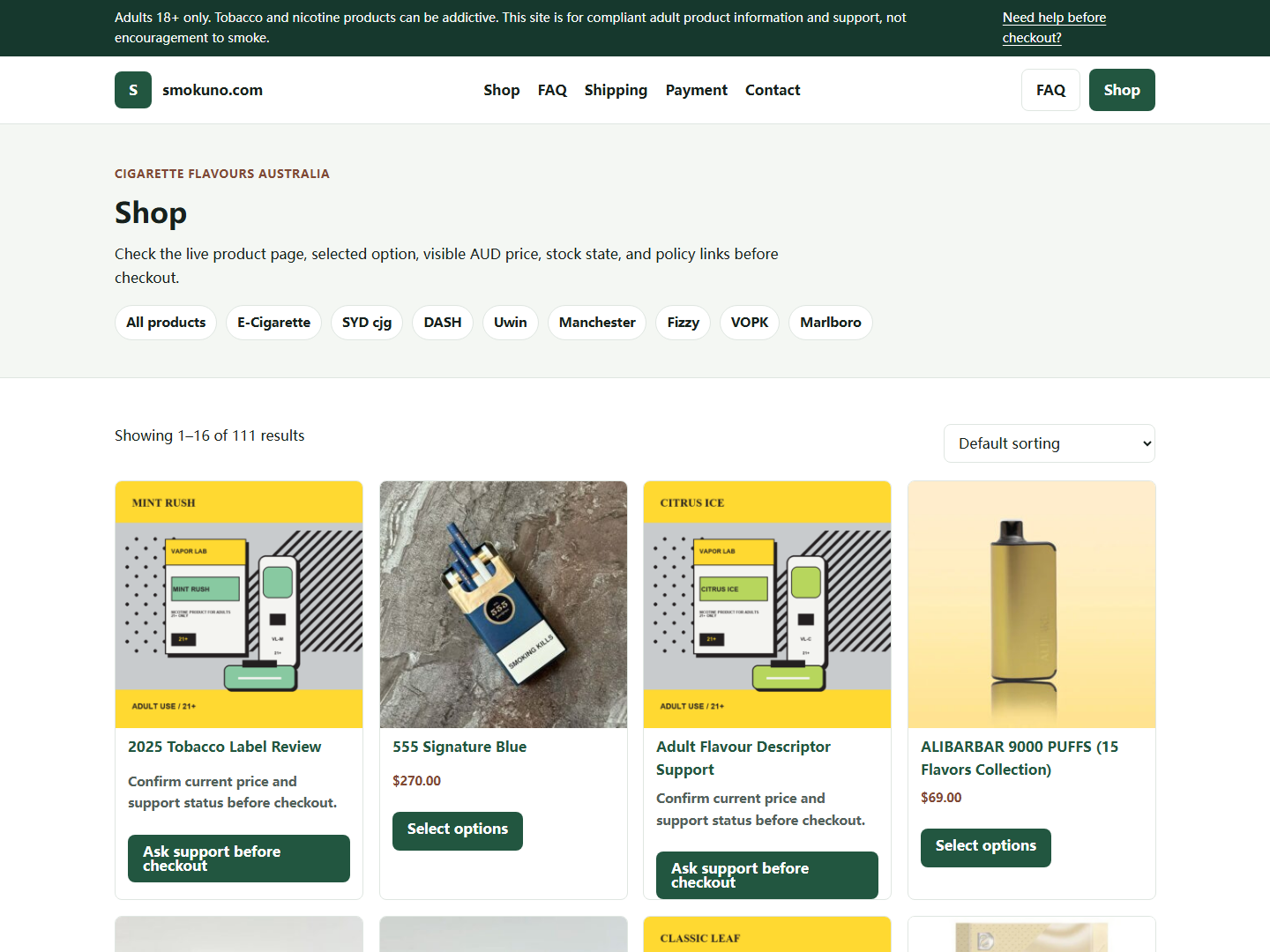This screenshot has width=1270, height=952.
Task: Filter by Fizzy category
Action: [684, 323]
